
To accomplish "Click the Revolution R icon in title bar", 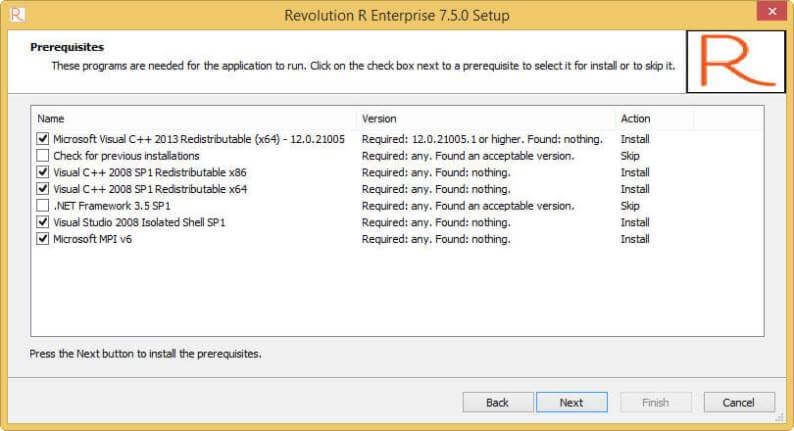I will (x=15, y=15).
